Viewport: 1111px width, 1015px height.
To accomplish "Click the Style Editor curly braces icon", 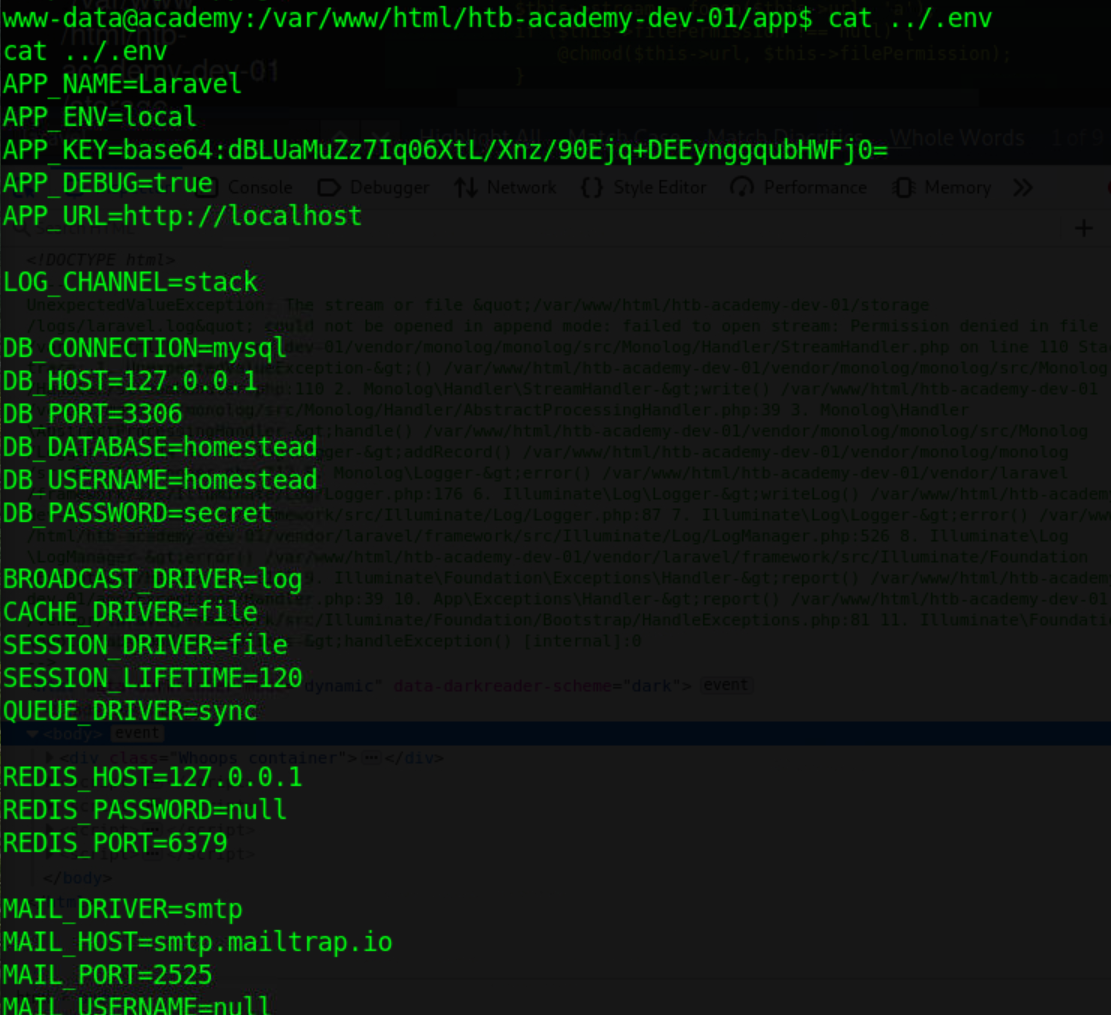I will [x=592, y=188].
